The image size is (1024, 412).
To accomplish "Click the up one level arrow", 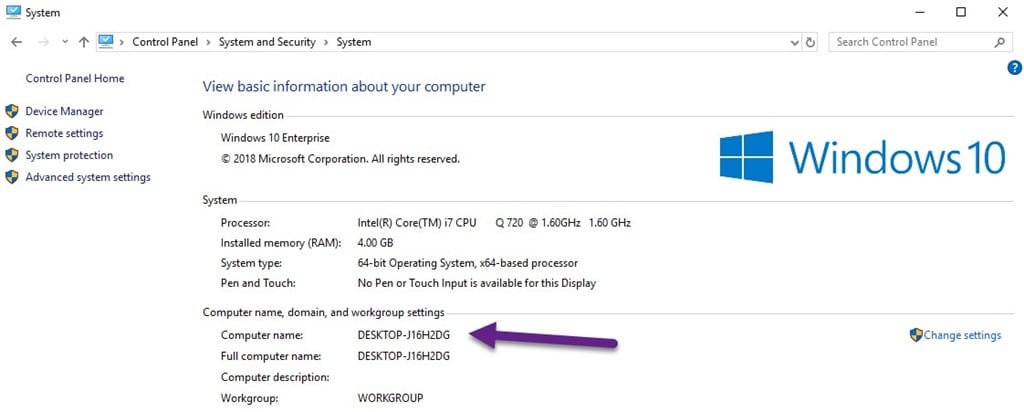I will coord(84,43).
